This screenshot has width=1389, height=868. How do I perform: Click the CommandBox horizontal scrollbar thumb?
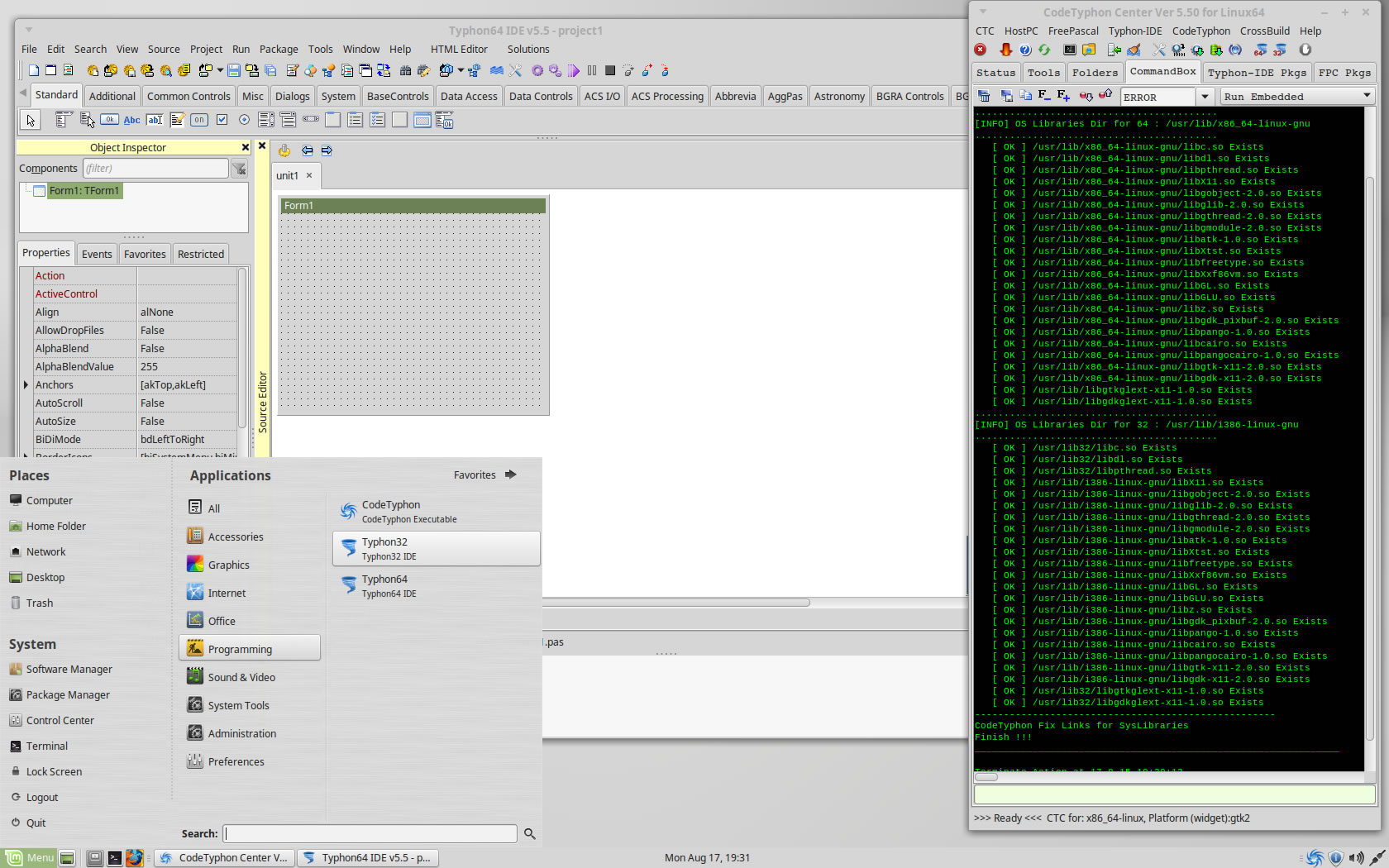(x=986, y=777)
